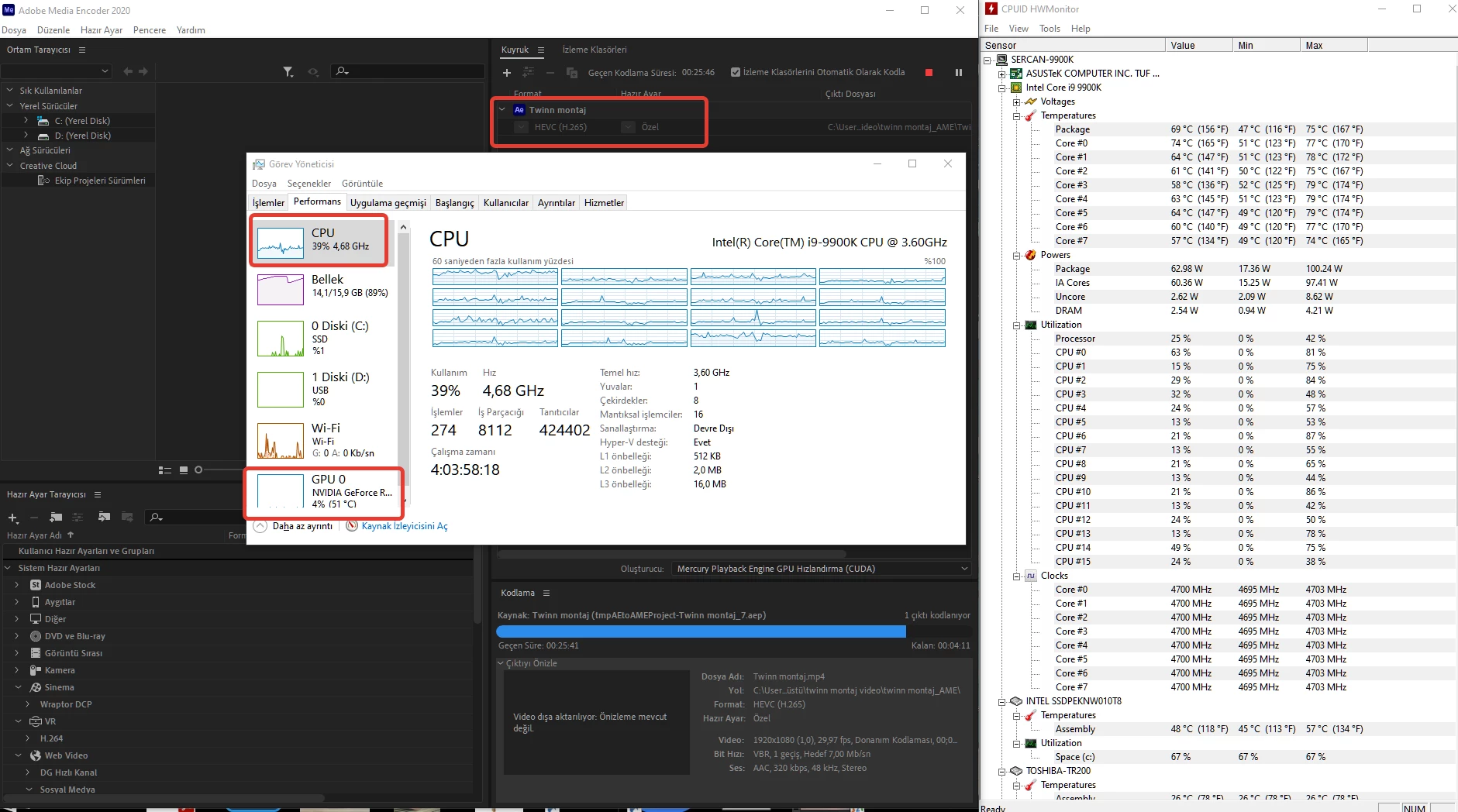The image size is (1458, 812).
Task: Open the Özel preset dropdown
Action: tap(629, 127)
